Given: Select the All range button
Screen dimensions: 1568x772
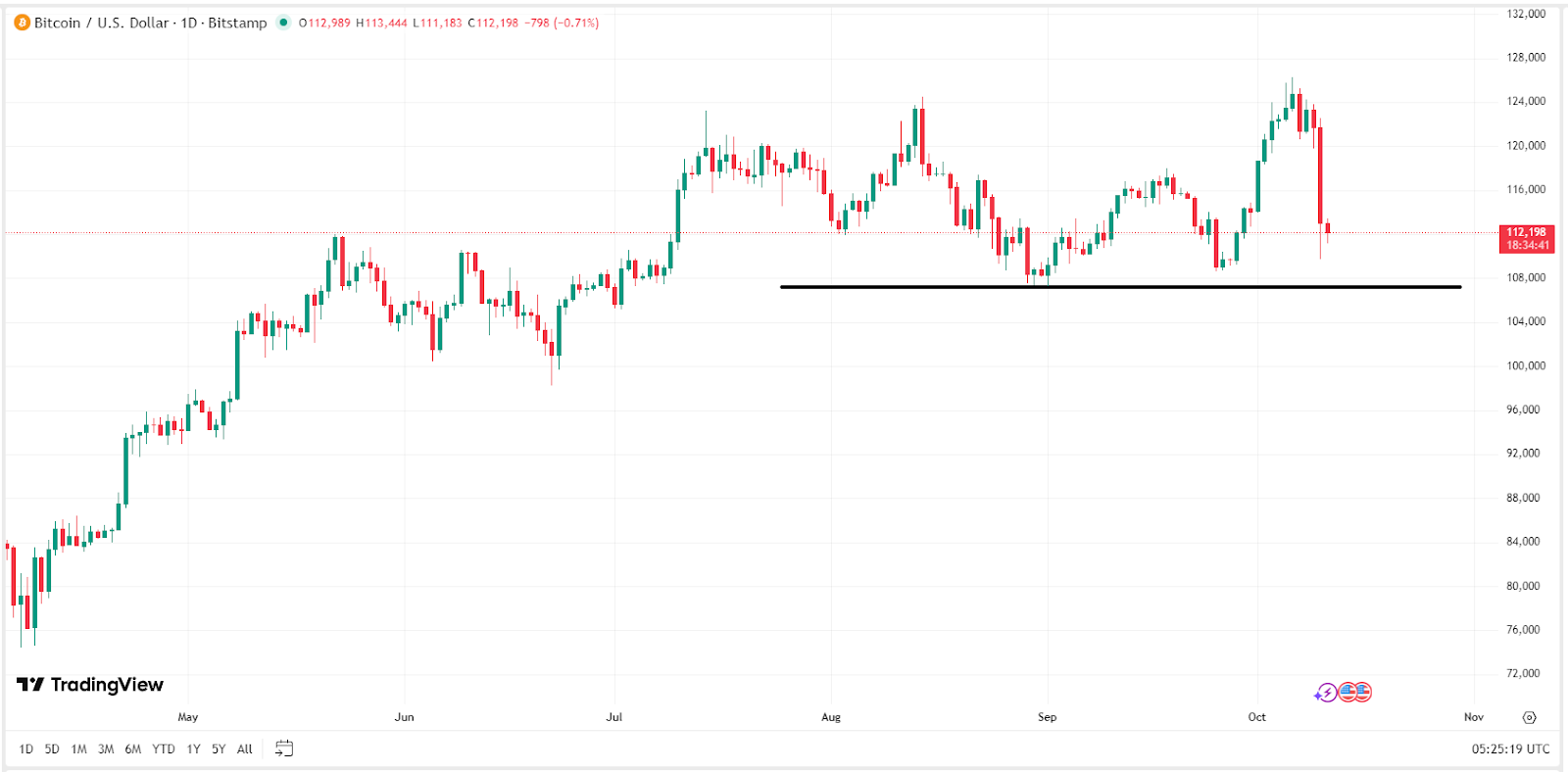Looking at the screenshot, I should [x=244, y=748].
